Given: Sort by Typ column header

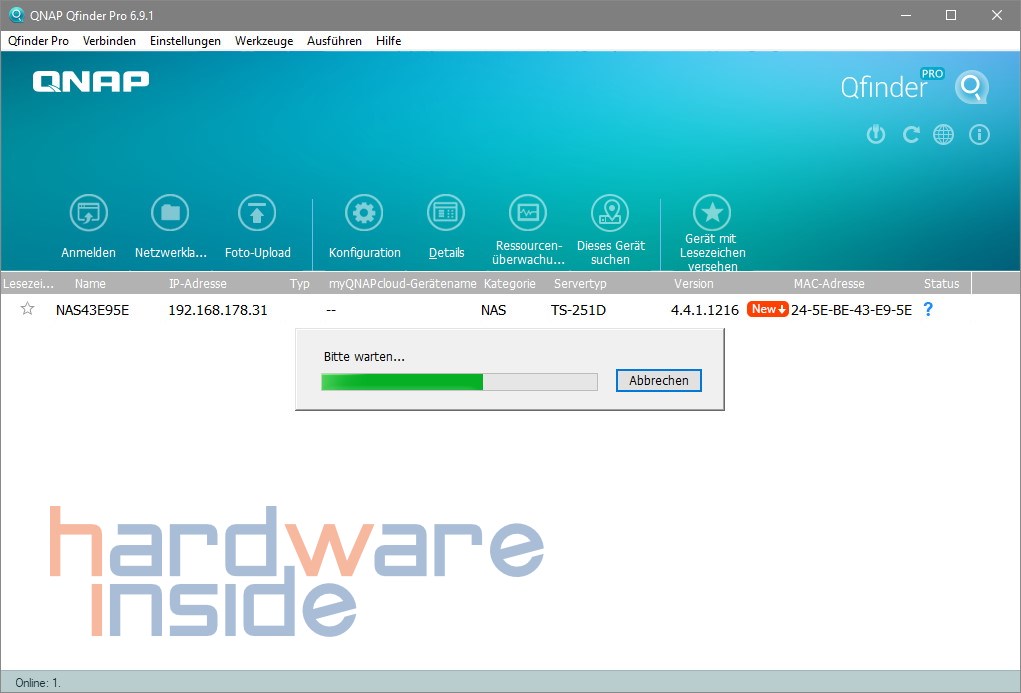Looking at the screenshot, I should tap(300, 284).
